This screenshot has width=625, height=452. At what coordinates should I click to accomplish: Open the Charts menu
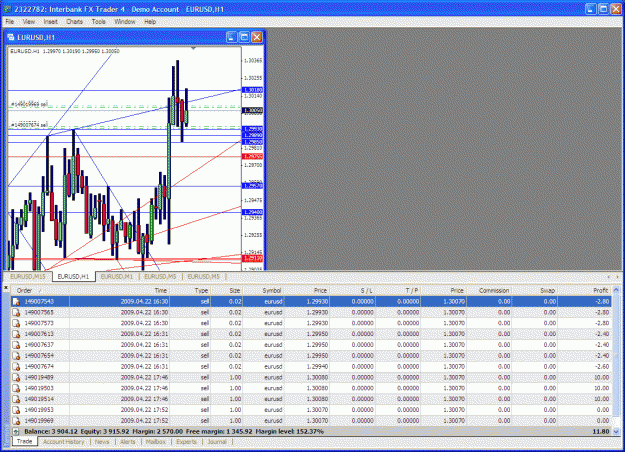click(75, 22)
